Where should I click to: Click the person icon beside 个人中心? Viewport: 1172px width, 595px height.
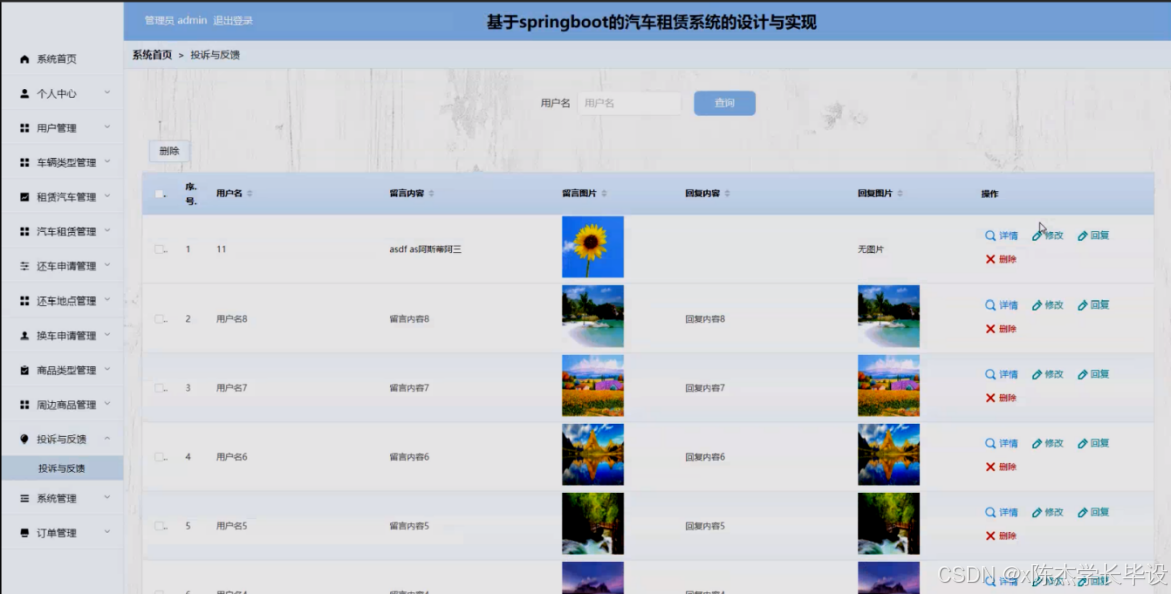point(25,93)
